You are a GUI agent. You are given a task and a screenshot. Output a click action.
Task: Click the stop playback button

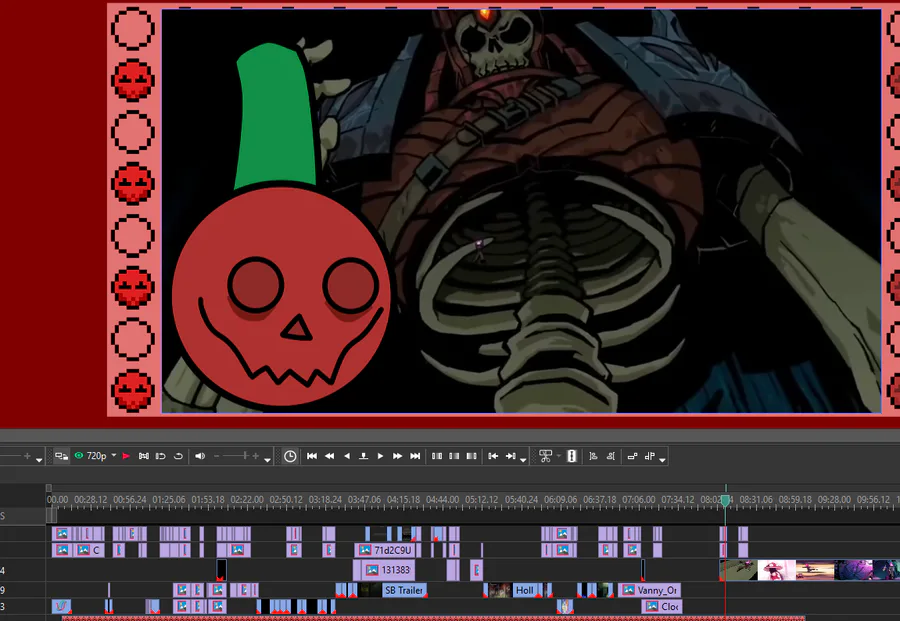pyautogui.click(x=363, y=456)
